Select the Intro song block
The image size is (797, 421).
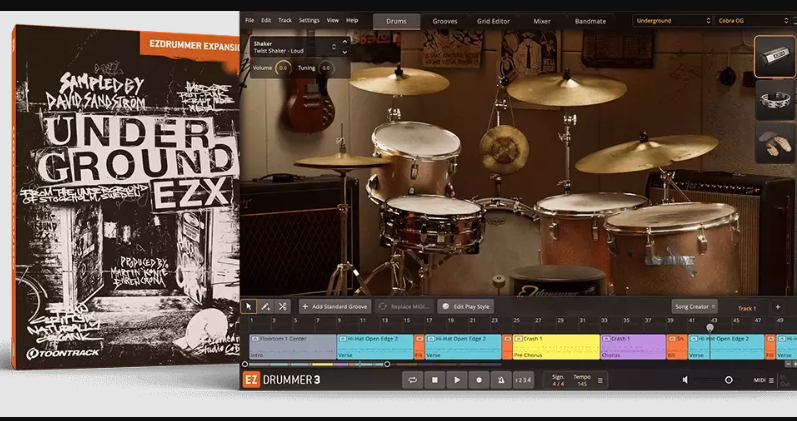[293, 347]
